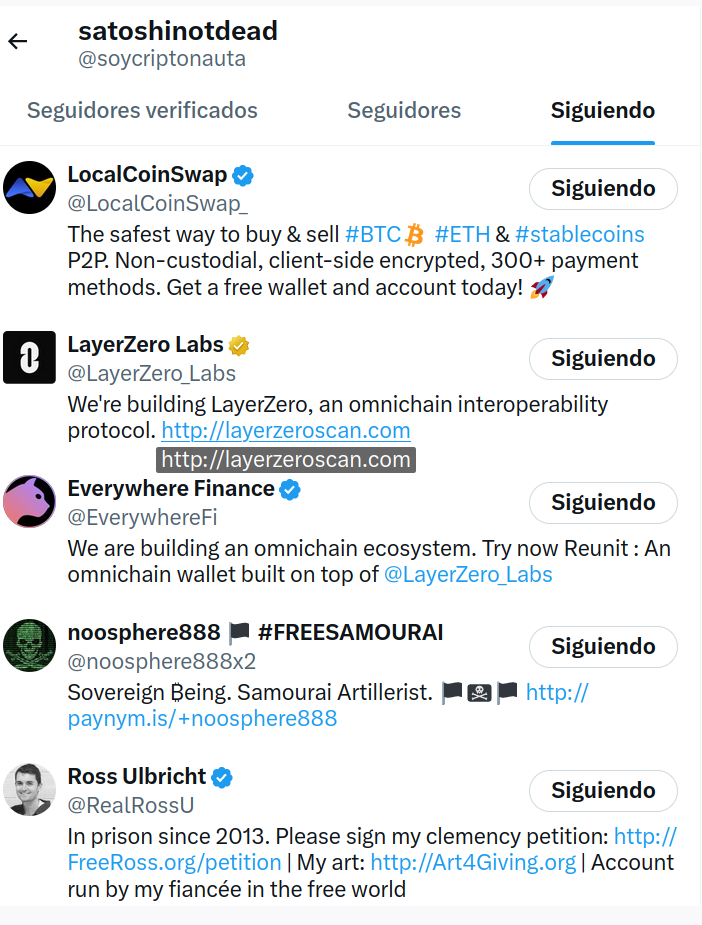
Task: Click the back arrow icon
Action: [18, 41]
